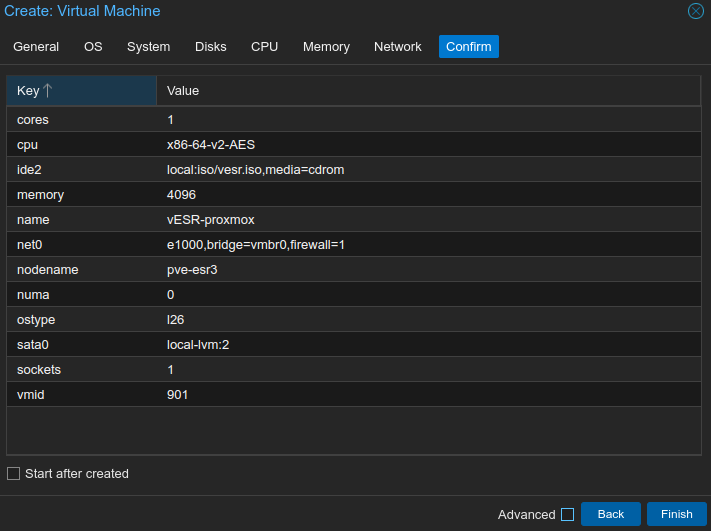
Task: Select the Confirm tab
Action: click(x=468, y=47)
